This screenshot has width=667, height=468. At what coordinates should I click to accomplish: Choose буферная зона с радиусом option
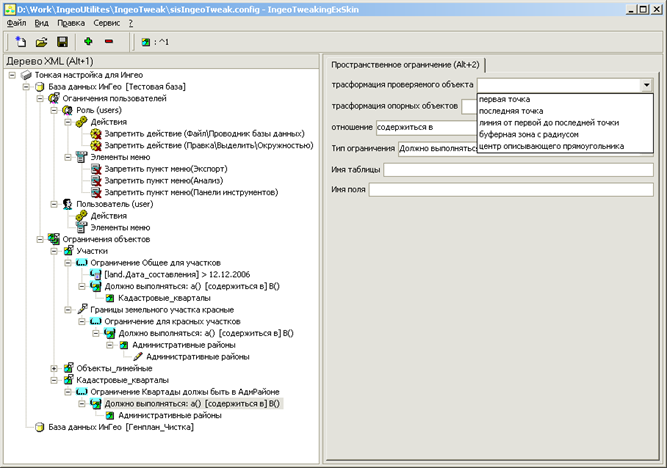pyautogui.click(x=565, y=134)
